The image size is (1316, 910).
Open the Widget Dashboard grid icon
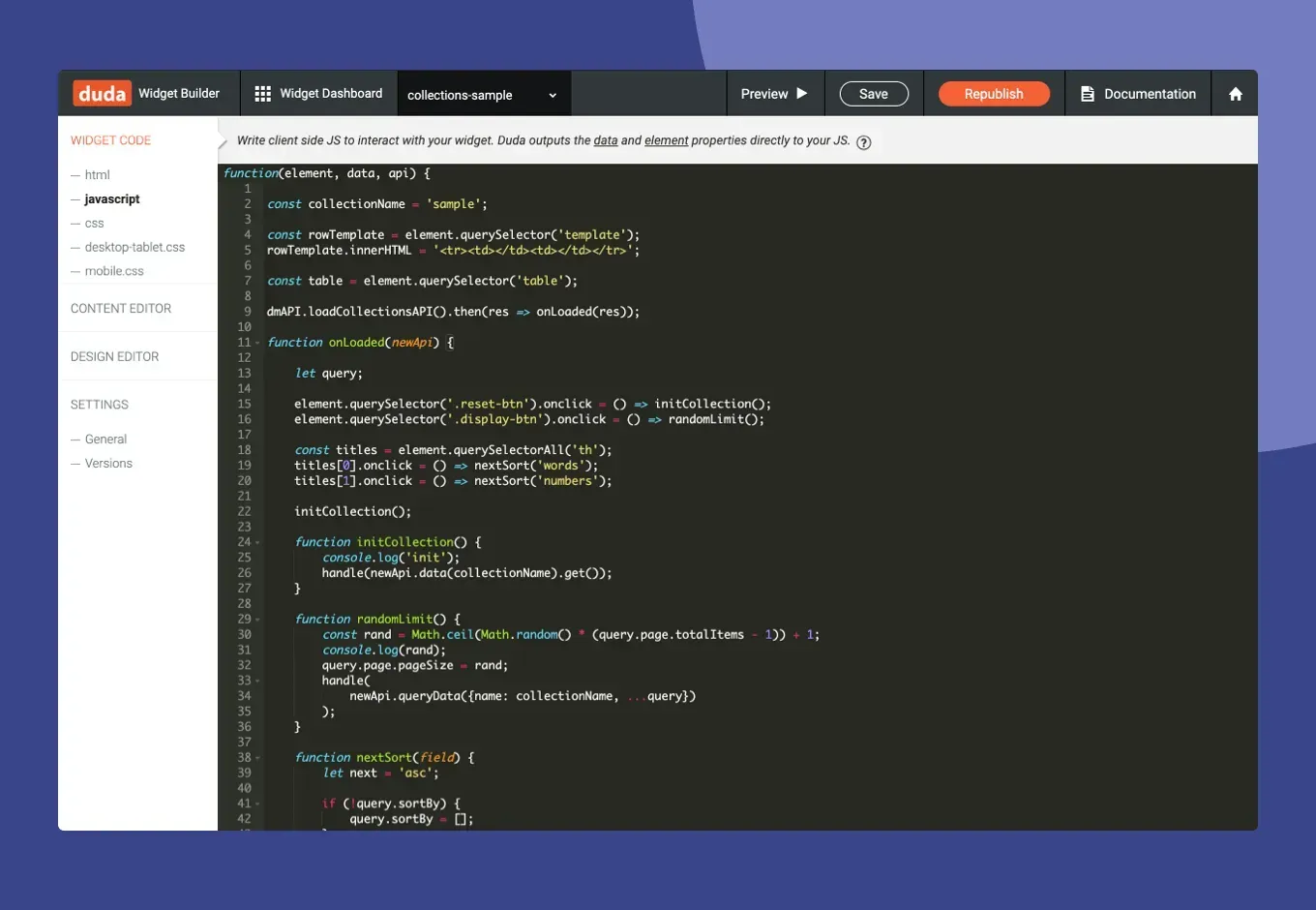point(262,93)
